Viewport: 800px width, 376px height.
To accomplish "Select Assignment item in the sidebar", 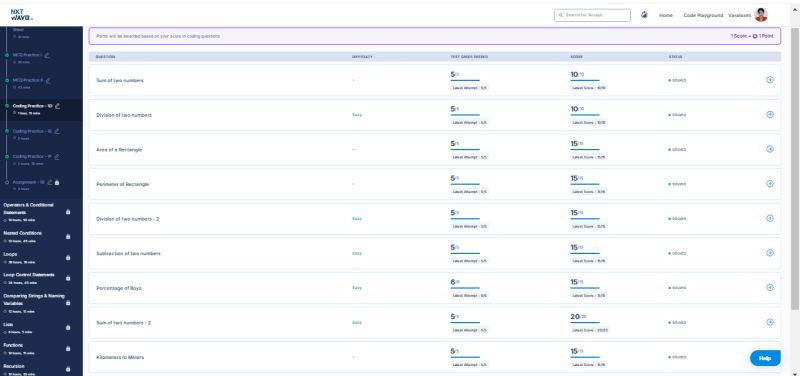I will click(x=29, y=182).
